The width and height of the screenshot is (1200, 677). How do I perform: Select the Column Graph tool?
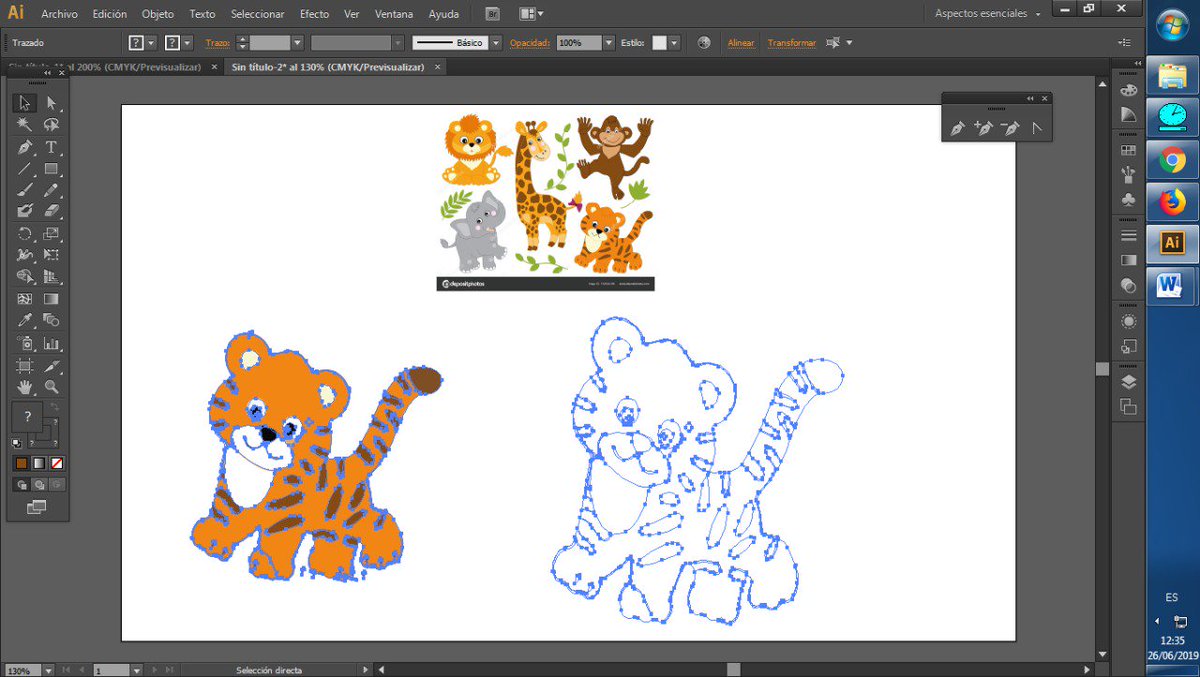[51, 343]
